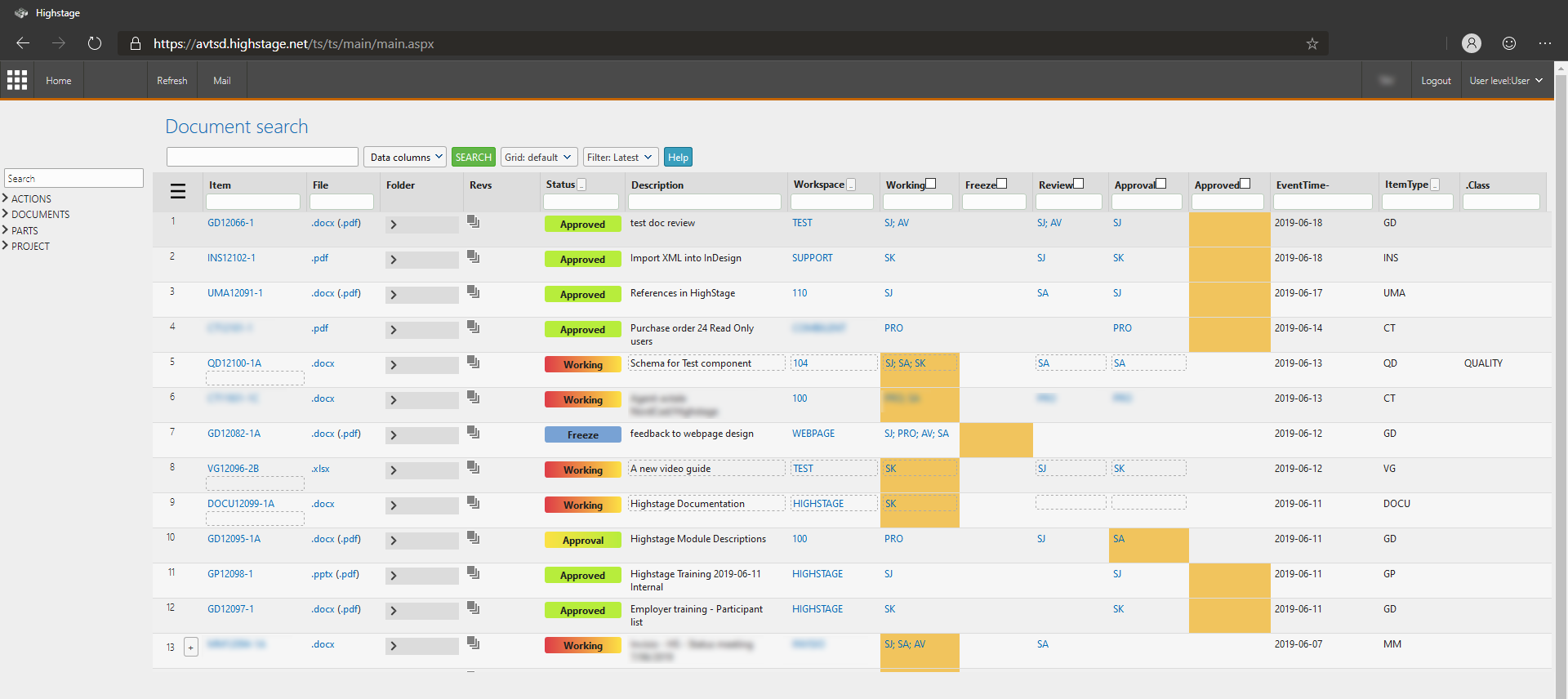Open browser more options ellipsis
Image resolution: width=1568 pixels, height=699 pixels.
pyautogui.click(x=1545, y=43)
